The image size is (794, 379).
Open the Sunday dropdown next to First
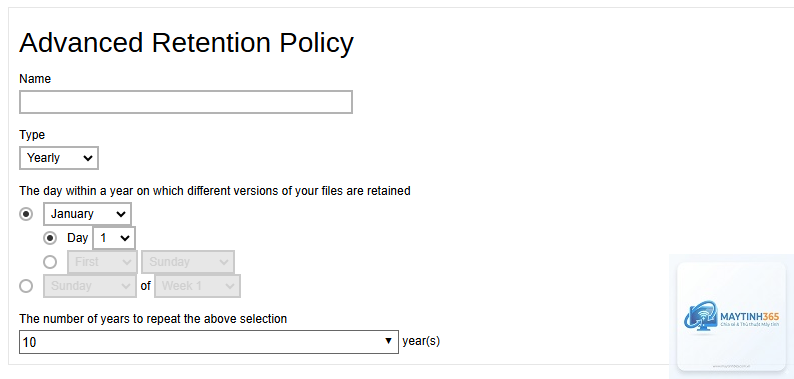(188, 262)
